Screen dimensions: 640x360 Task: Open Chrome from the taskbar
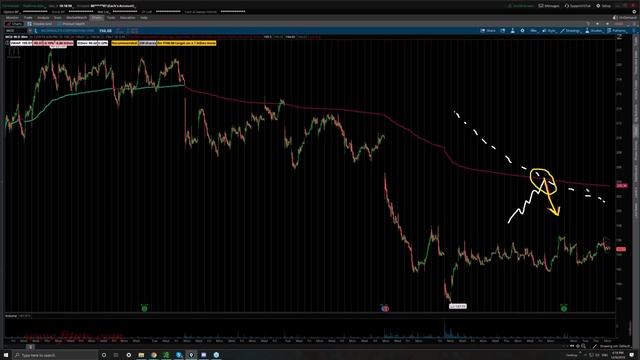pyautogui.click(x=154, y=355)
